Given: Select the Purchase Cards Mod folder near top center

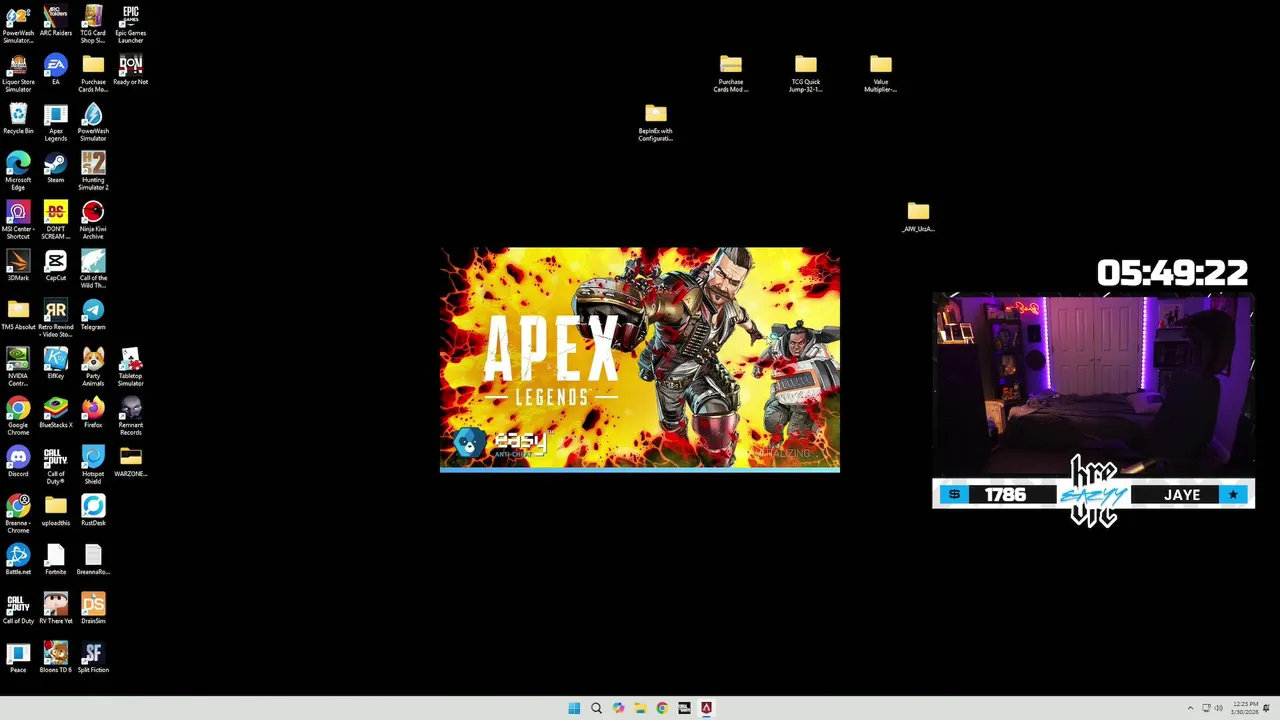Looking at the screenshot, I should (731, 74).
